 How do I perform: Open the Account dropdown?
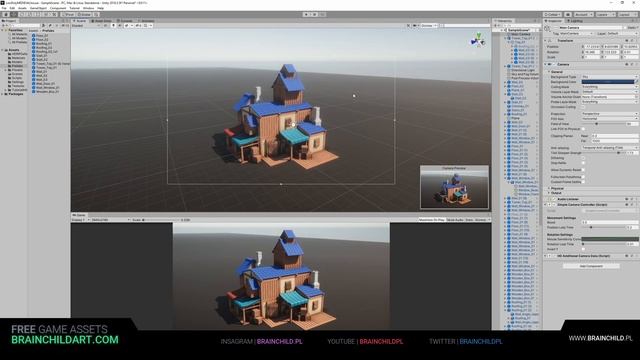pyautogui.click(x=583, y=14)
